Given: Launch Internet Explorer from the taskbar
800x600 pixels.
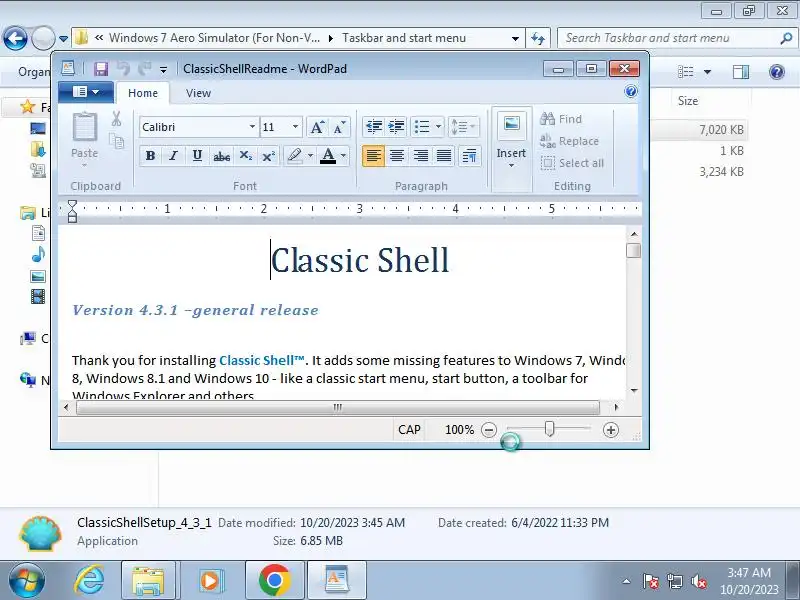Looking at the screenshot, I should (89, 580).
